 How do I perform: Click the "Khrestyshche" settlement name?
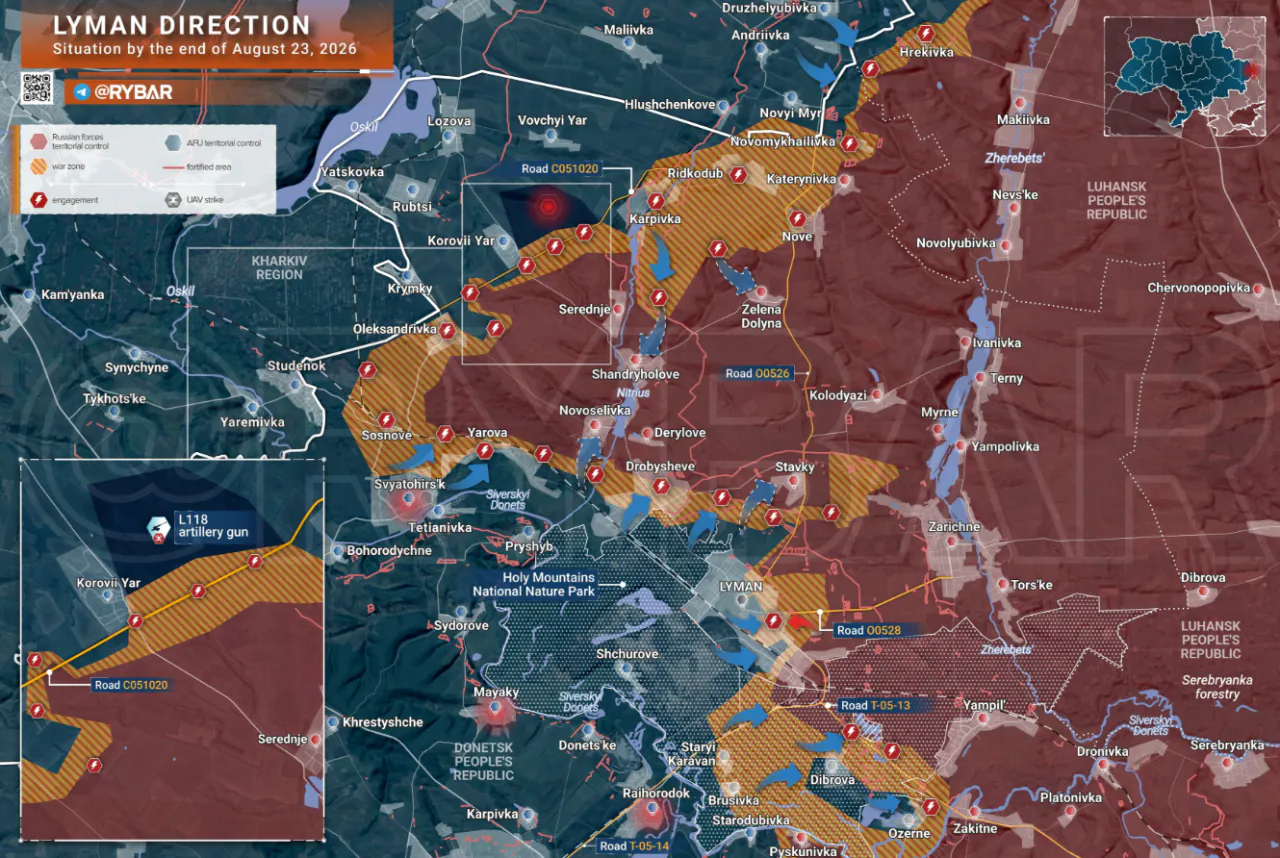[383, 722]
